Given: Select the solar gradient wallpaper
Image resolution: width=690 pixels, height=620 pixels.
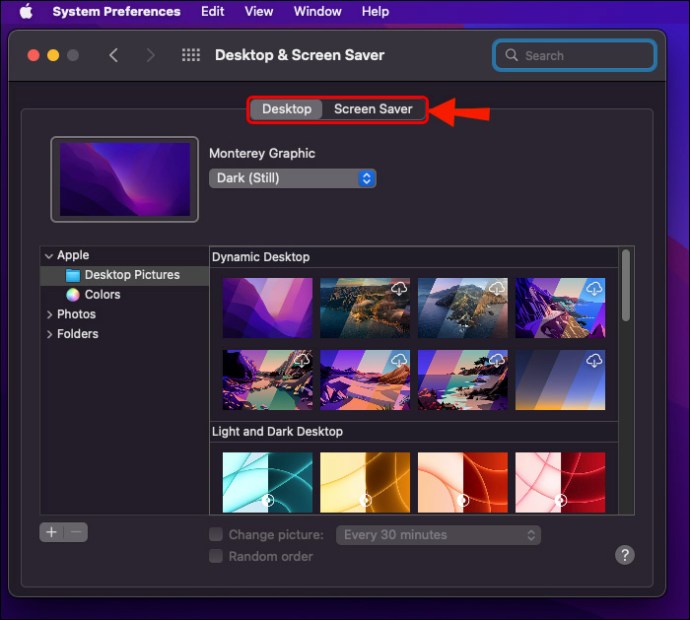Looking at the screenshot, I should pyautogui.click(x=560, y=380).
